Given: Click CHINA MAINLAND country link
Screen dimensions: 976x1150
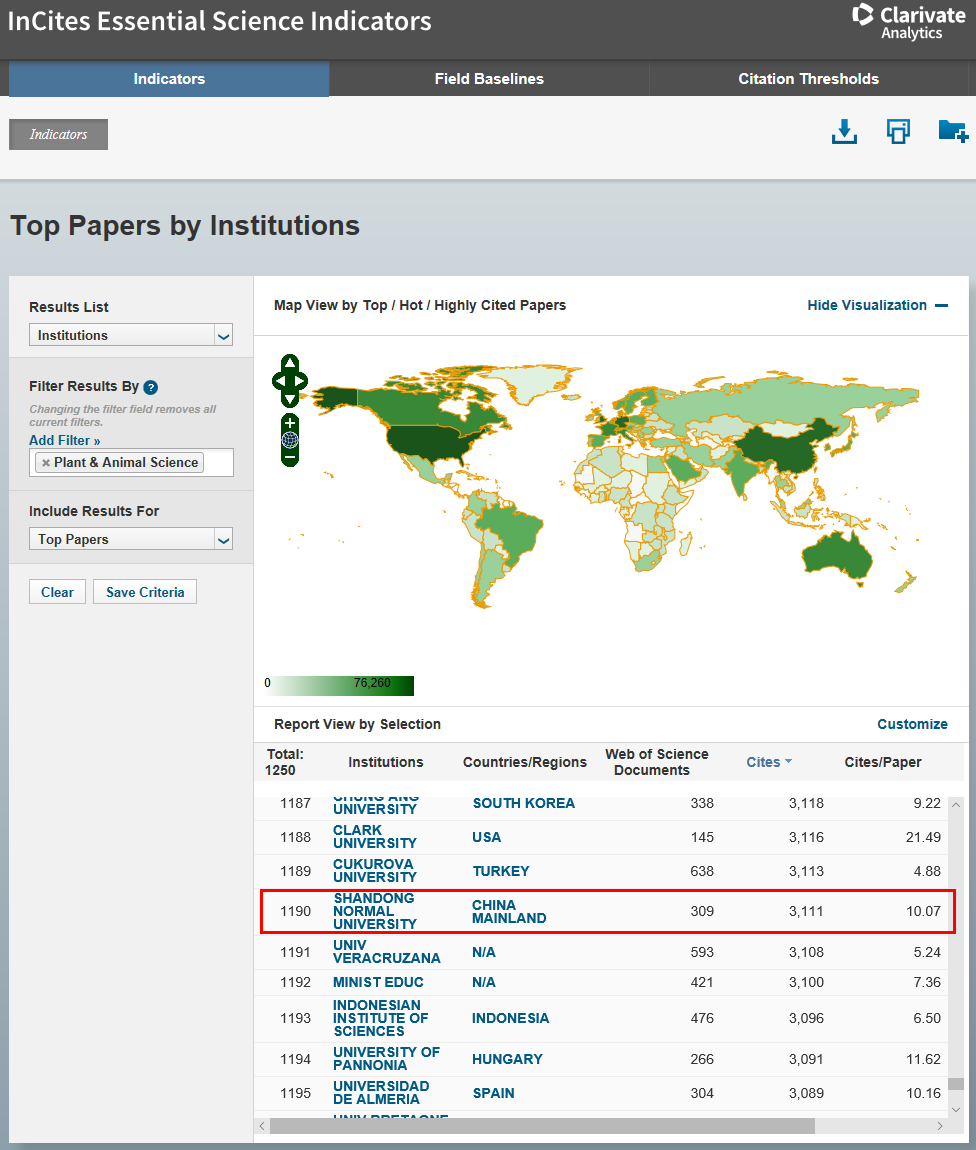Looking at the screenshot, I should coord(509,912).
